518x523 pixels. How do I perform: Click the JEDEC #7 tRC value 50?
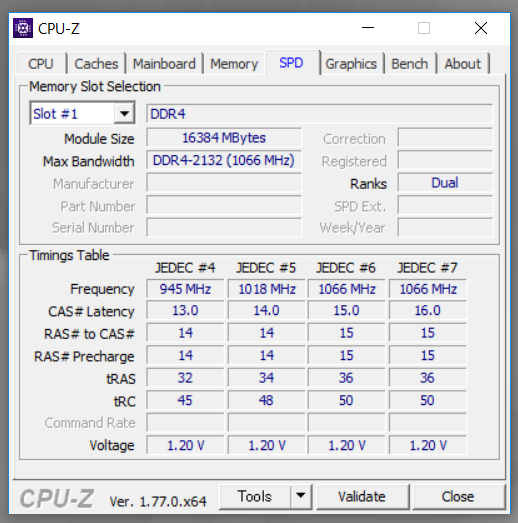coord(428,400)
